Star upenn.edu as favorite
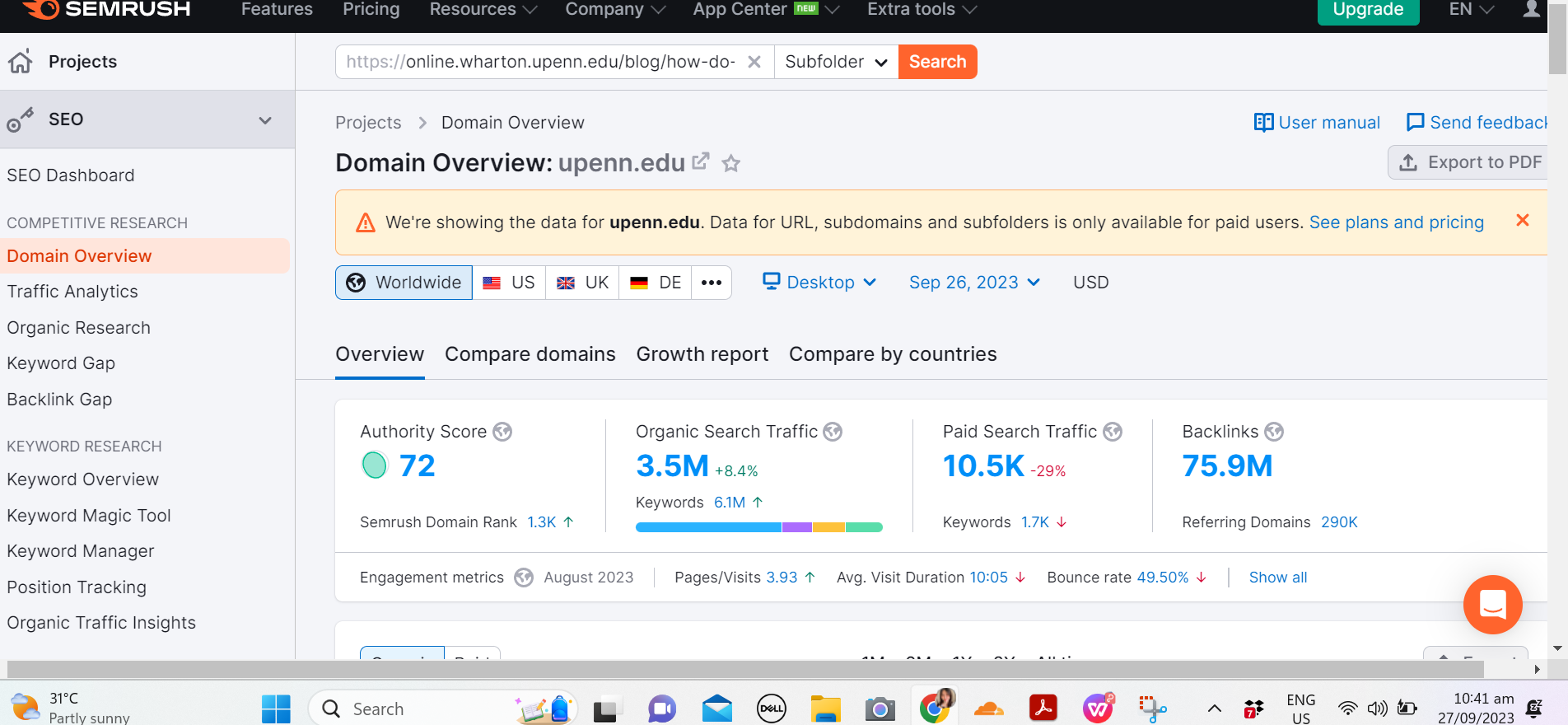This screenshot has width=1568, height=725. 730,163
